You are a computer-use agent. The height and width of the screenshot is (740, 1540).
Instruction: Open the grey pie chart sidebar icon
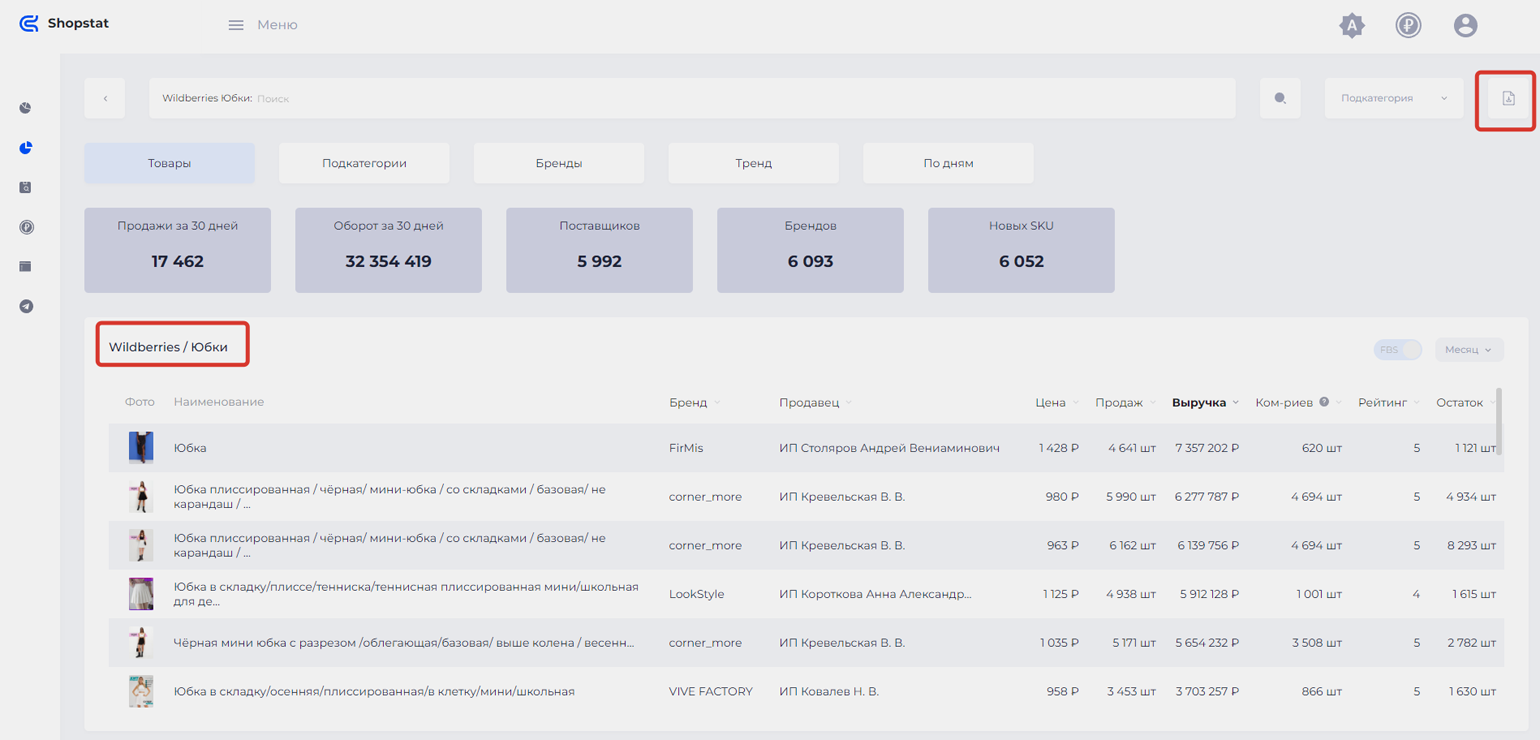[26, 108]
